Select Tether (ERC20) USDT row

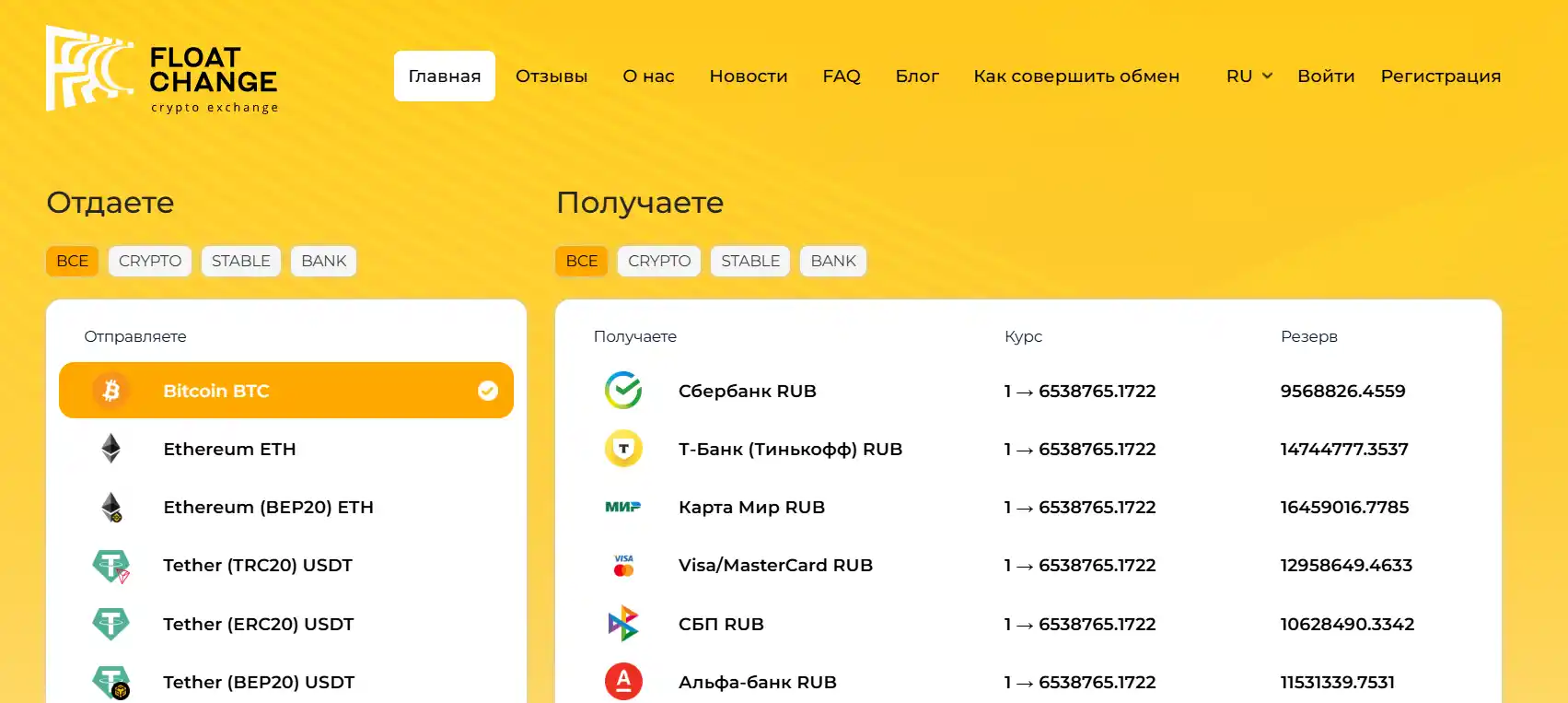pos(286,624)
